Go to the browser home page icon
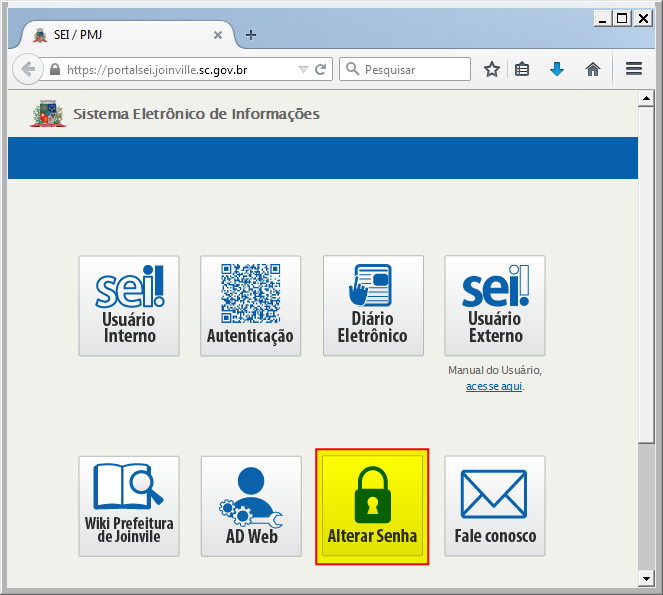Viewport: 663px width, 595px height. 593,69
